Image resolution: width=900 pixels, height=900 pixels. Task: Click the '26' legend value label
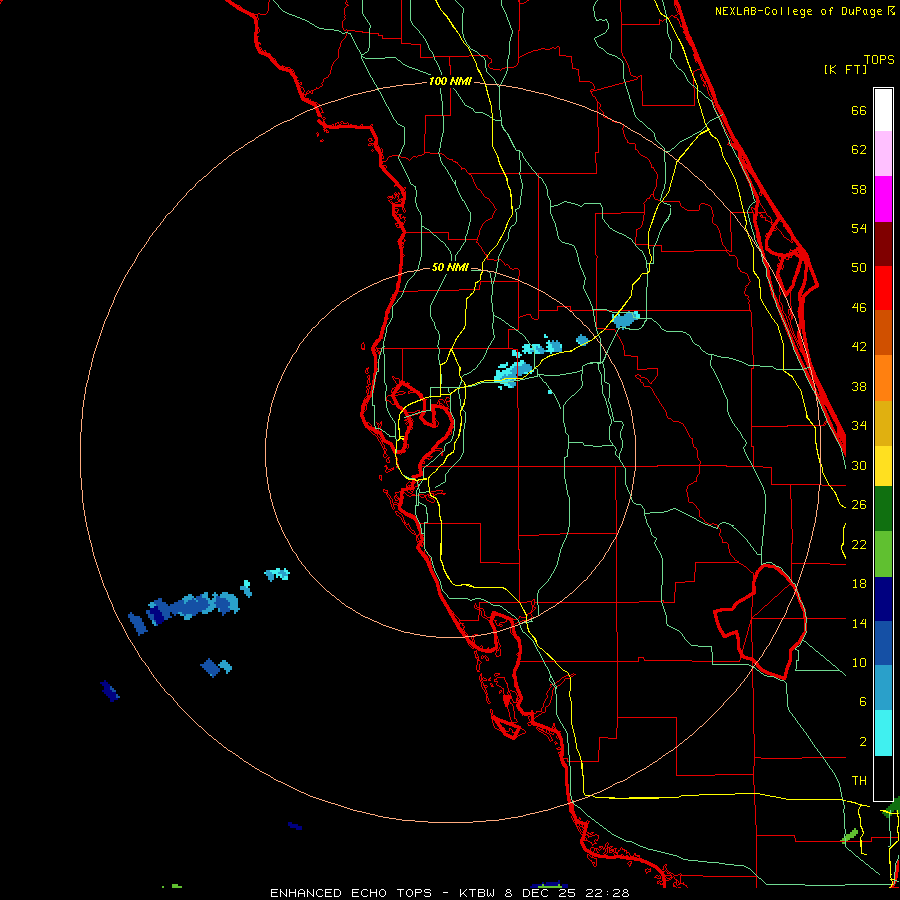point(859,505)
